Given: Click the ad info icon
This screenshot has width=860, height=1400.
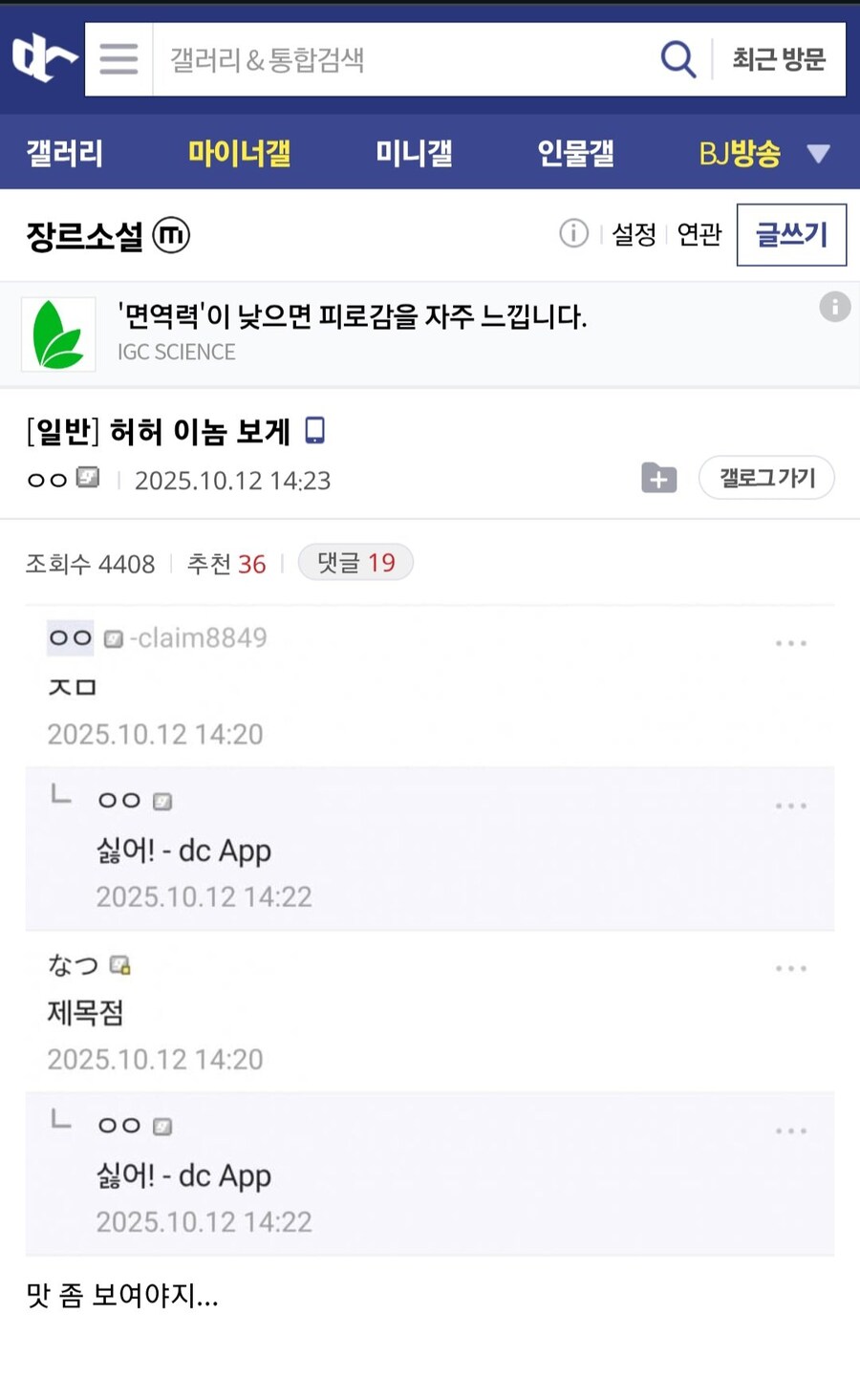Looking at the screenshot, I should click(x=834, y=307).
